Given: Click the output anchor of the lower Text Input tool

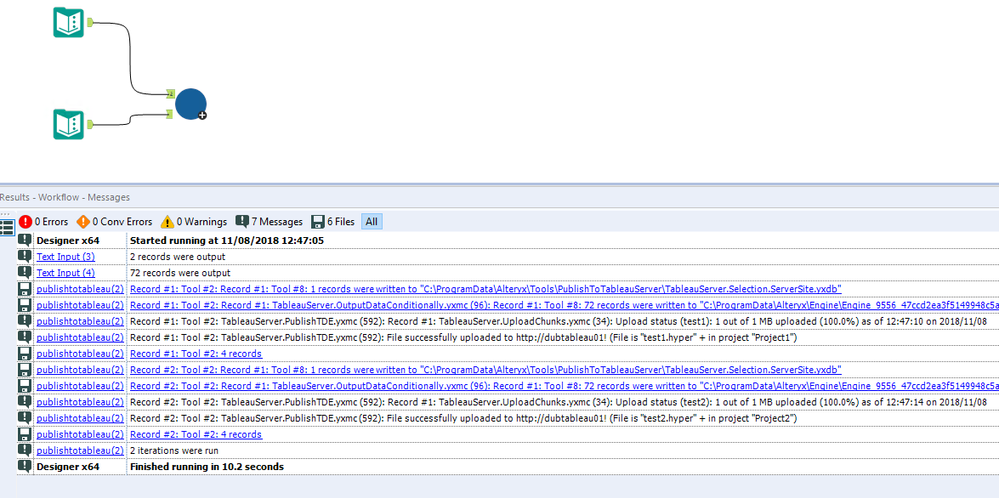Looking at the screenshot, I should (90, 124).
